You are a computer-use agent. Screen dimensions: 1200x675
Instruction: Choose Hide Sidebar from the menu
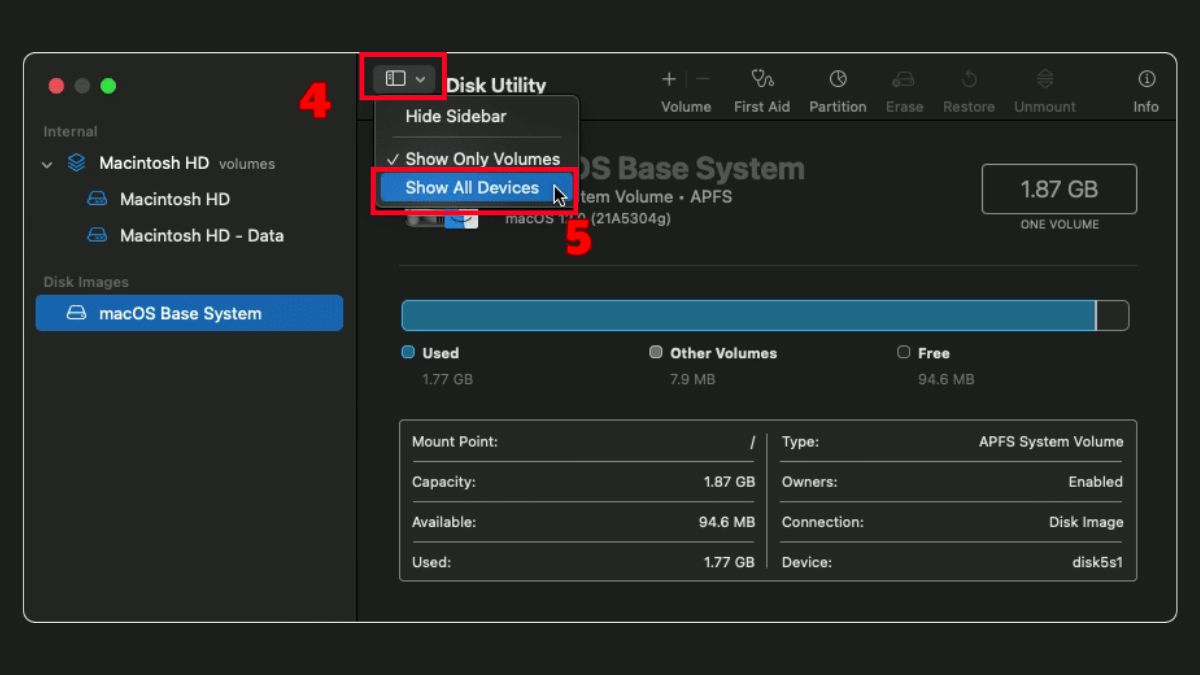[x=456, y=116]
